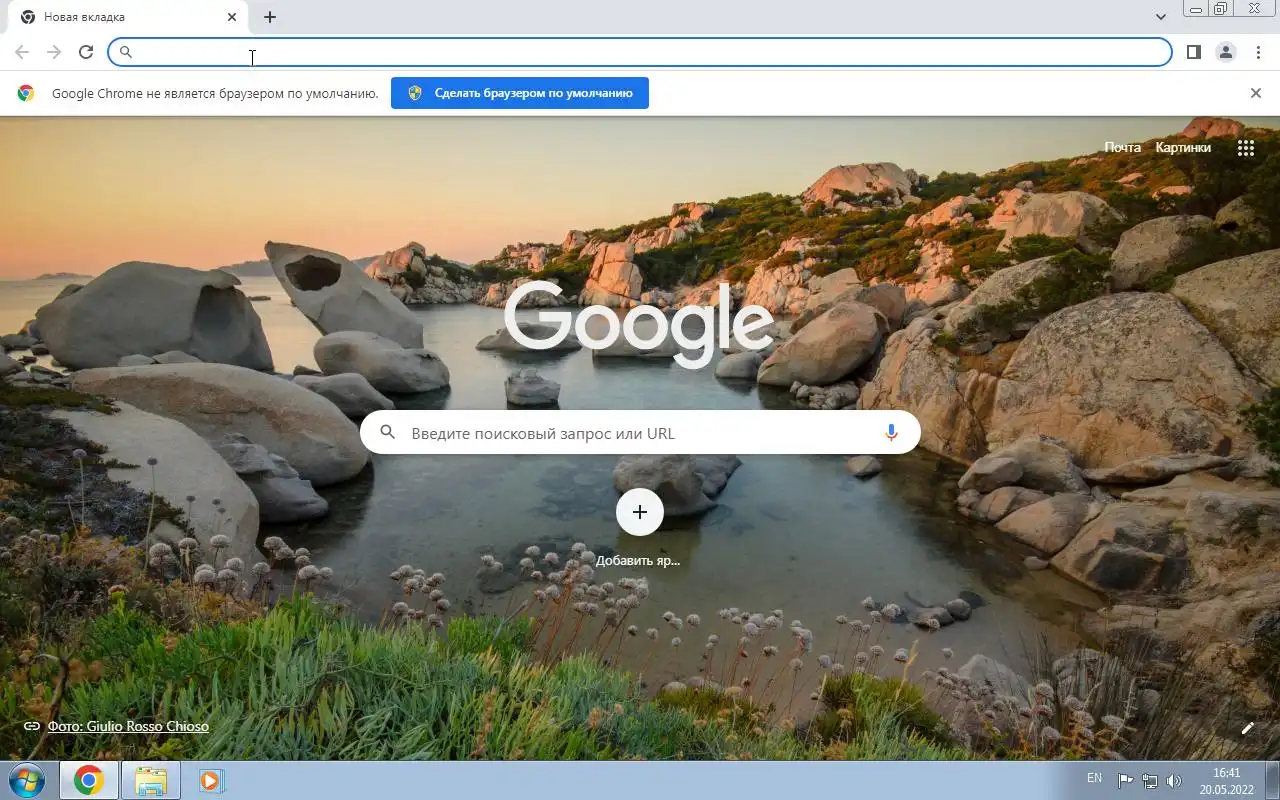This screenshot has width=1280, height=800.
Task: Click the EN language indicator
Action: point(1094,778)
